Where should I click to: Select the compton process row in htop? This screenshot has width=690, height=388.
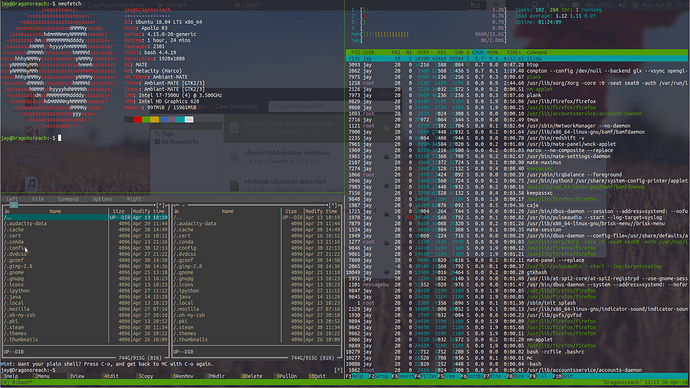point(517,71)
